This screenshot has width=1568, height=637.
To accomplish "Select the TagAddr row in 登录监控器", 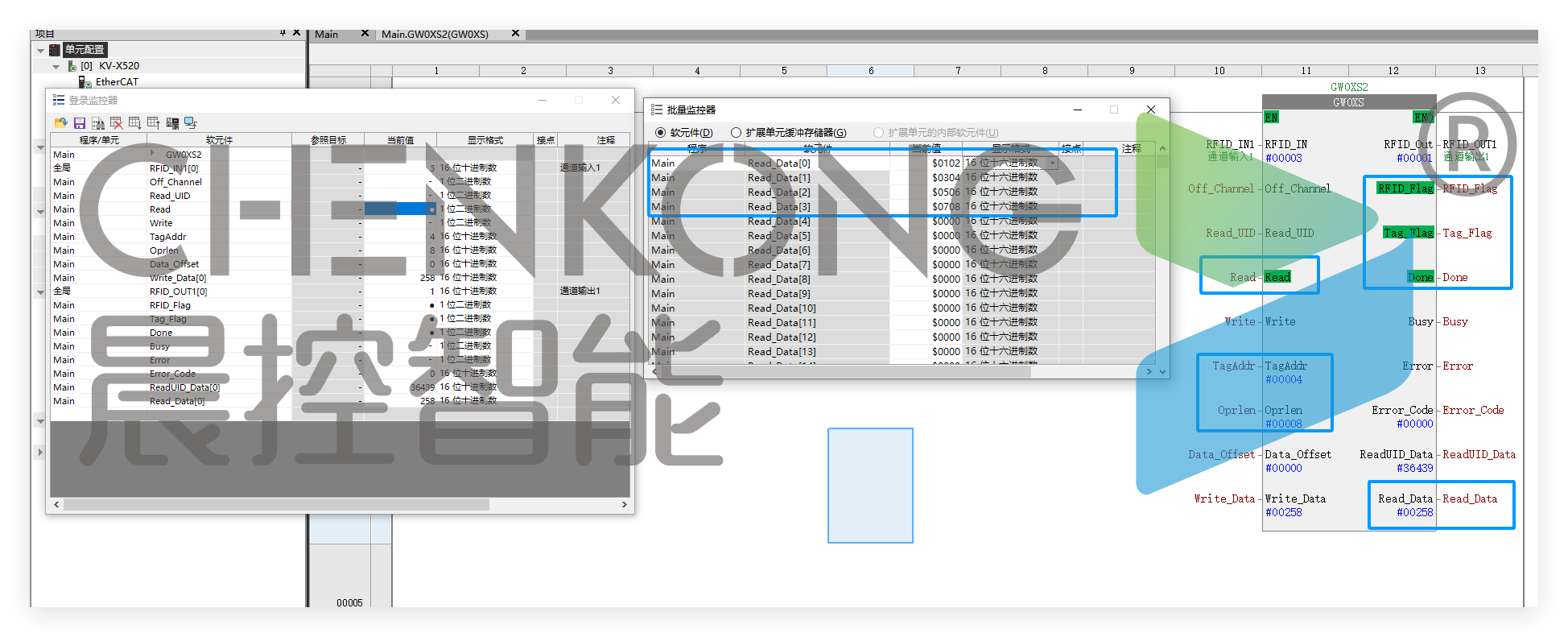I will pyautogui.click(x=340, y=237).
